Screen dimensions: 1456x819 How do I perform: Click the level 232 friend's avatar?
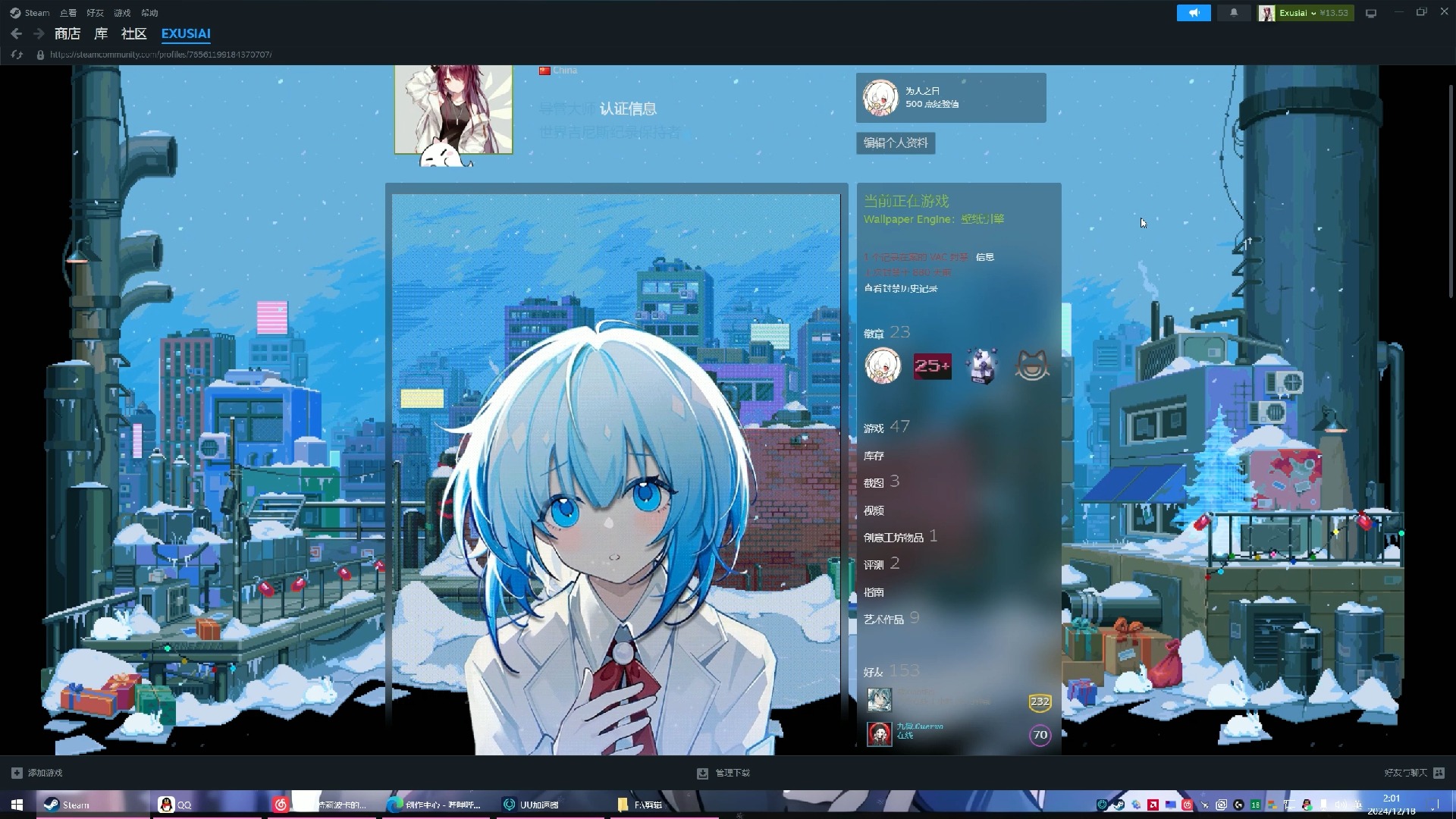[x=880, y=700]
